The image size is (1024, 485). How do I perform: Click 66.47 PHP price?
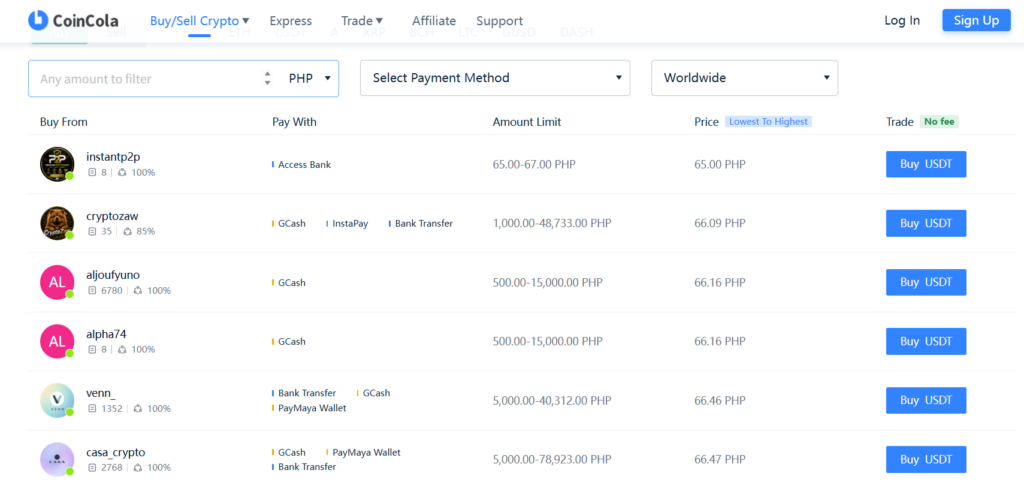point(720,460)
